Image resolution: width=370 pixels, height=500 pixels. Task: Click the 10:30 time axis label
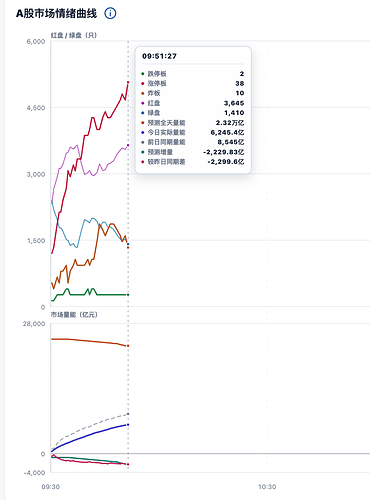click(267, 487)
